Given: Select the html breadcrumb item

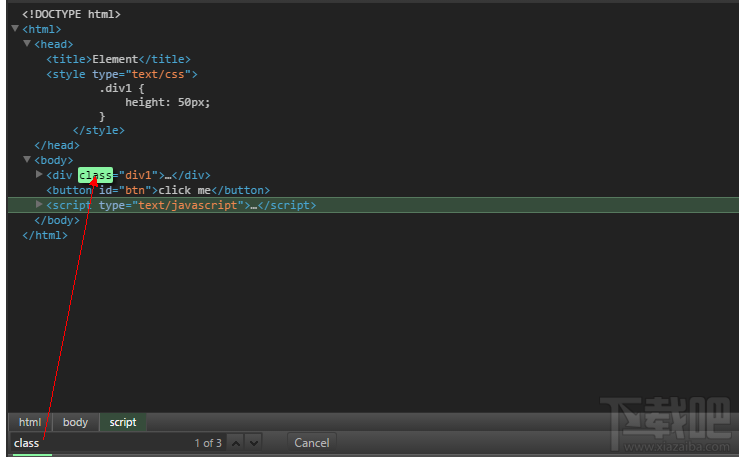Looking at the screenshot, I should [x=30, y=422].
